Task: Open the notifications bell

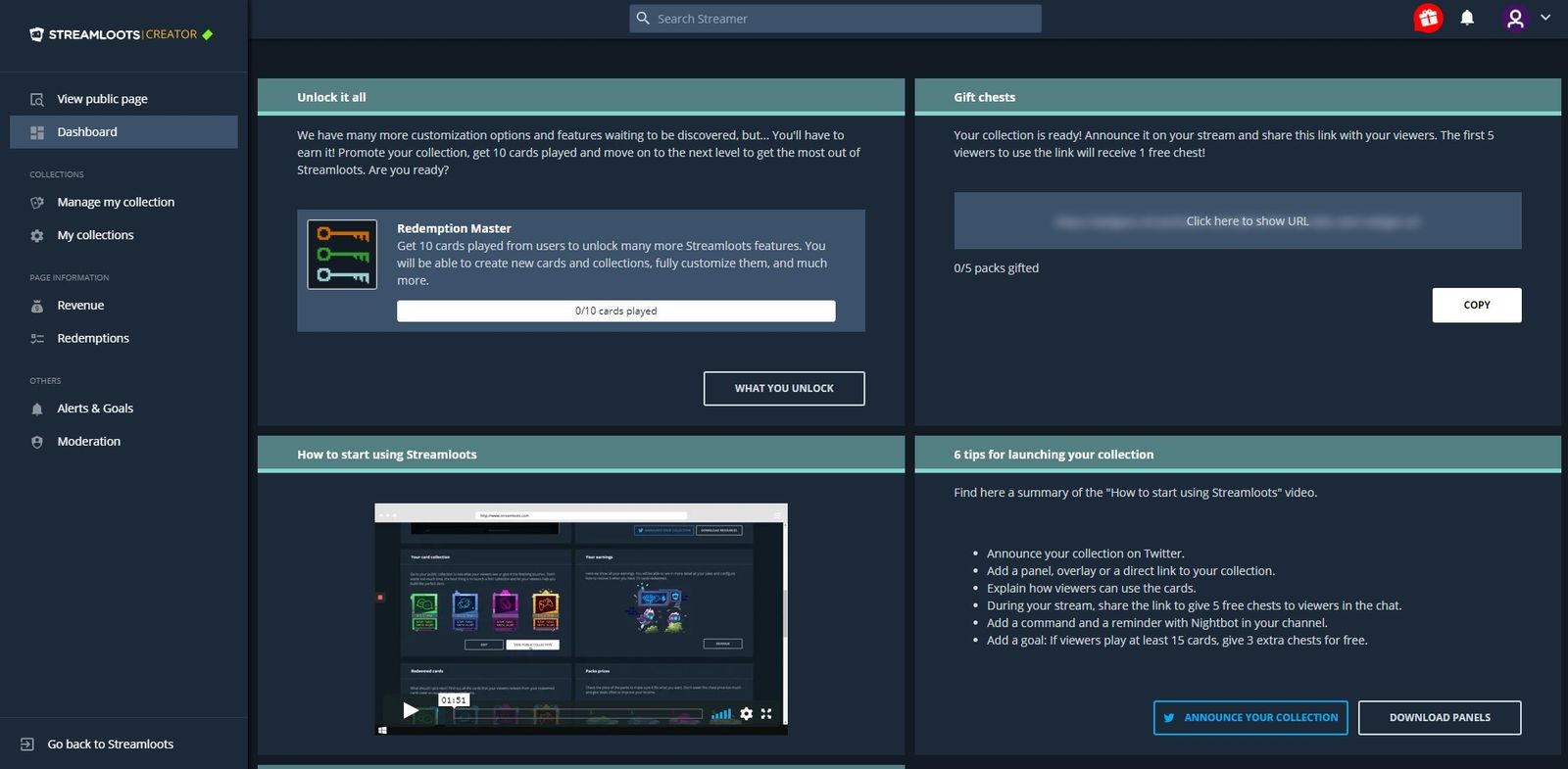Action: tap(1467, 18)
